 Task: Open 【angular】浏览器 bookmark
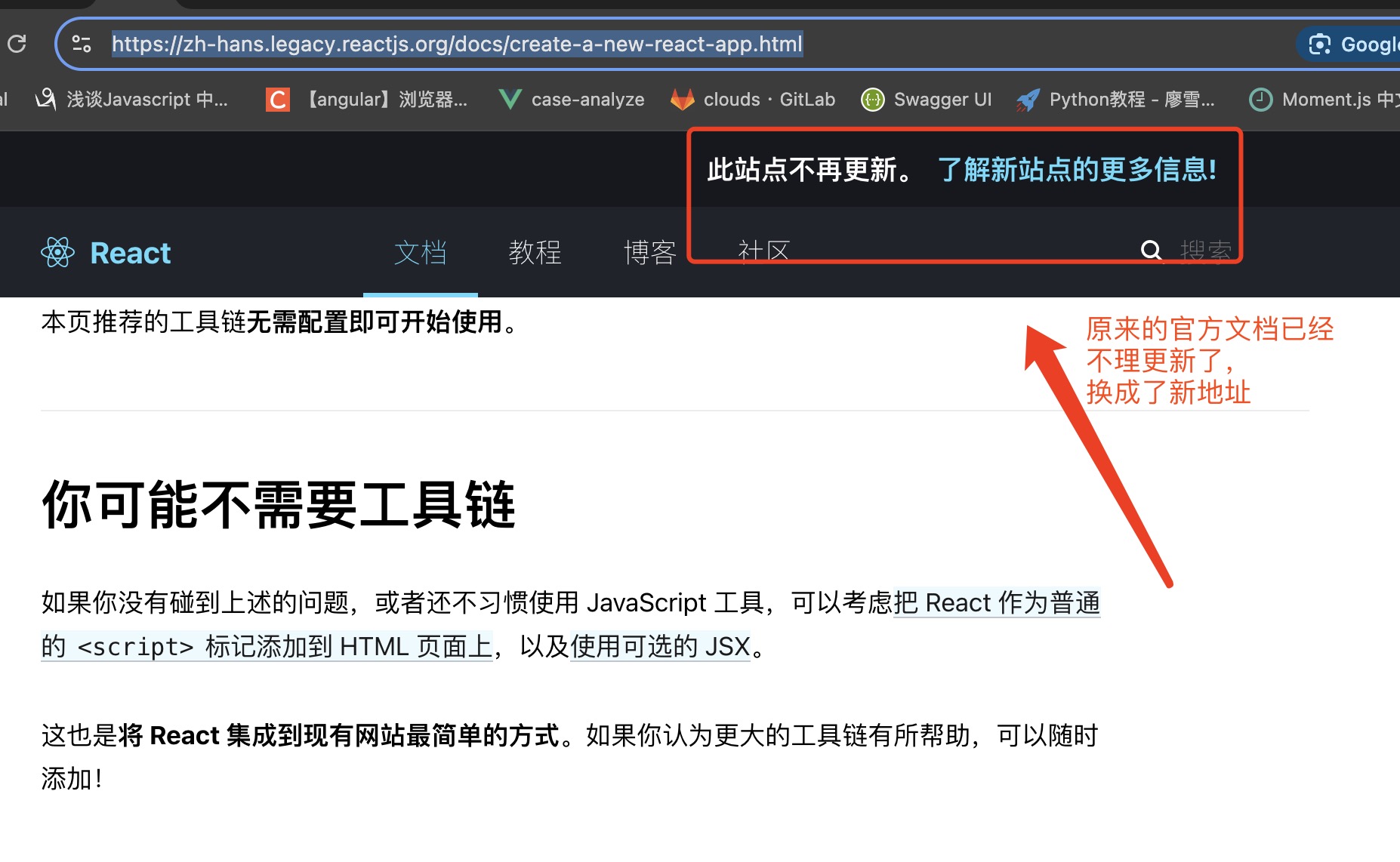[367, 100]
